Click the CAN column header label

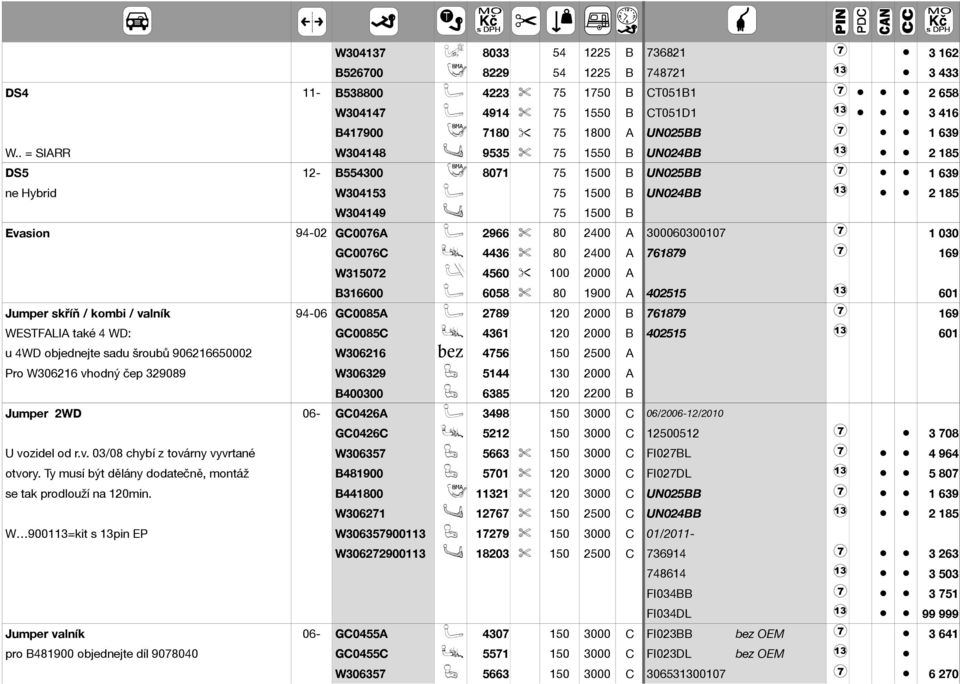click(x=884, y=21)
